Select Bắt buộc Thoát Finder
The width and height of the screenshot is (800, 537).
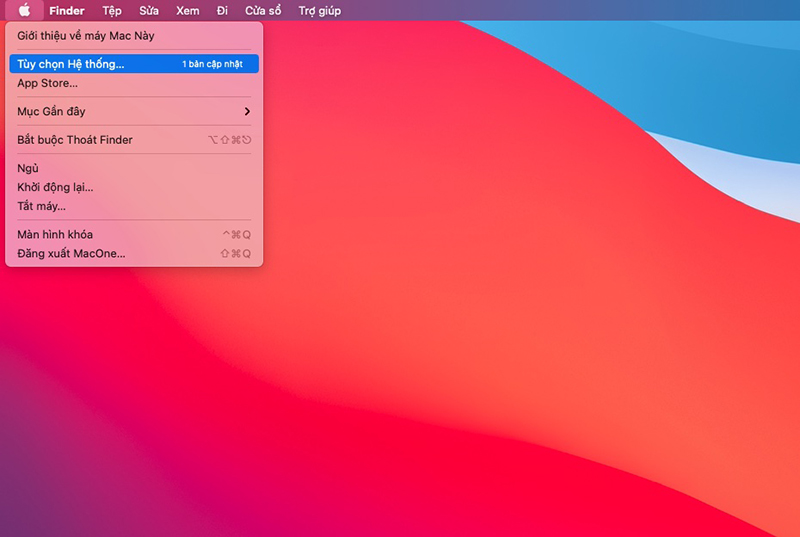134,140
